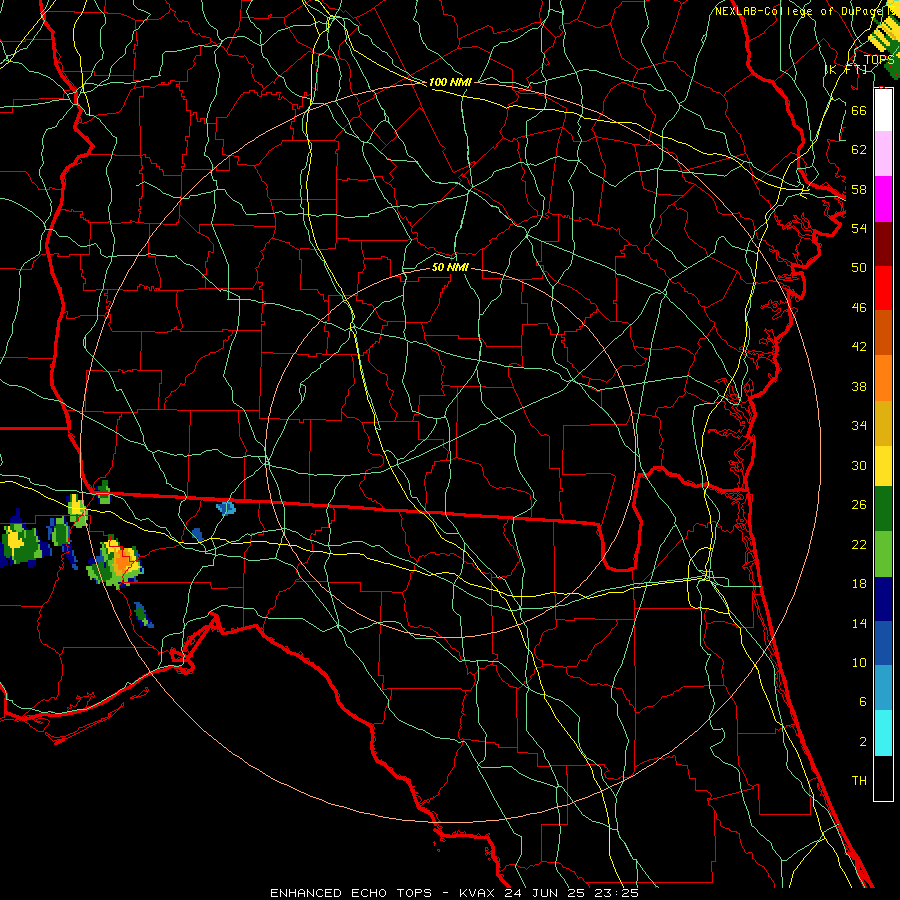
Task: Pick the dark red 54 kft legend swatch
Action: tap(883, 244)
